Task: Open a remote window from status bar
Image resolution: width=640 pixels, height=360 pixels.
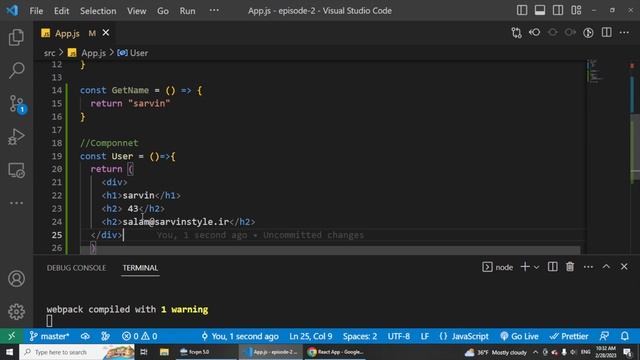Action: [11, 336]
